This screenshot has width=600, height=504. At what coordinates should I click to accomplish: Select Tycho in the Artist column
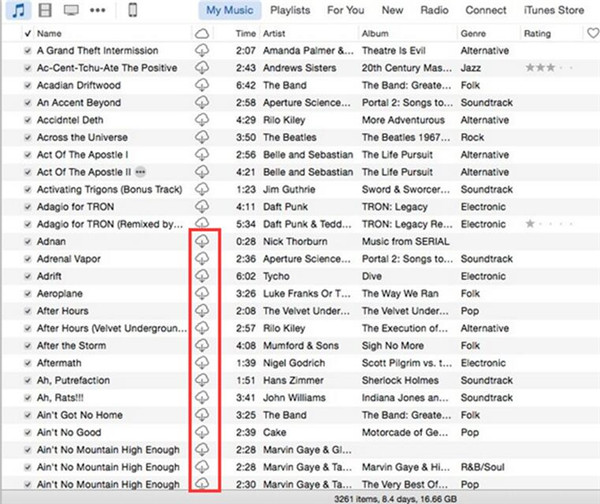click(276, 276)
